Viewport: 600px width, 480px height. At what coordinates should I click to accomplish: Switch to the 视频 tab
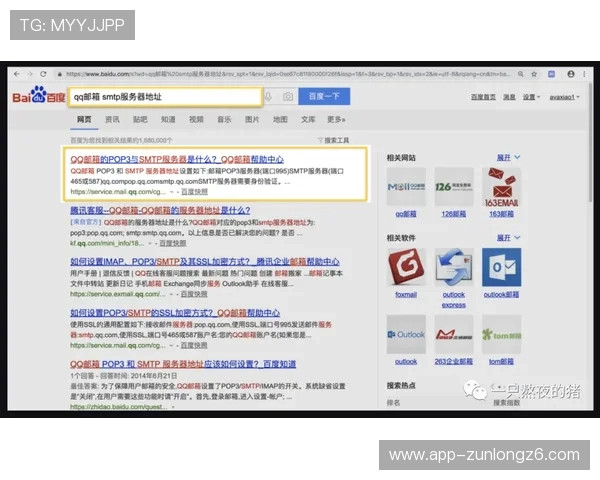(x=196, y=119)
